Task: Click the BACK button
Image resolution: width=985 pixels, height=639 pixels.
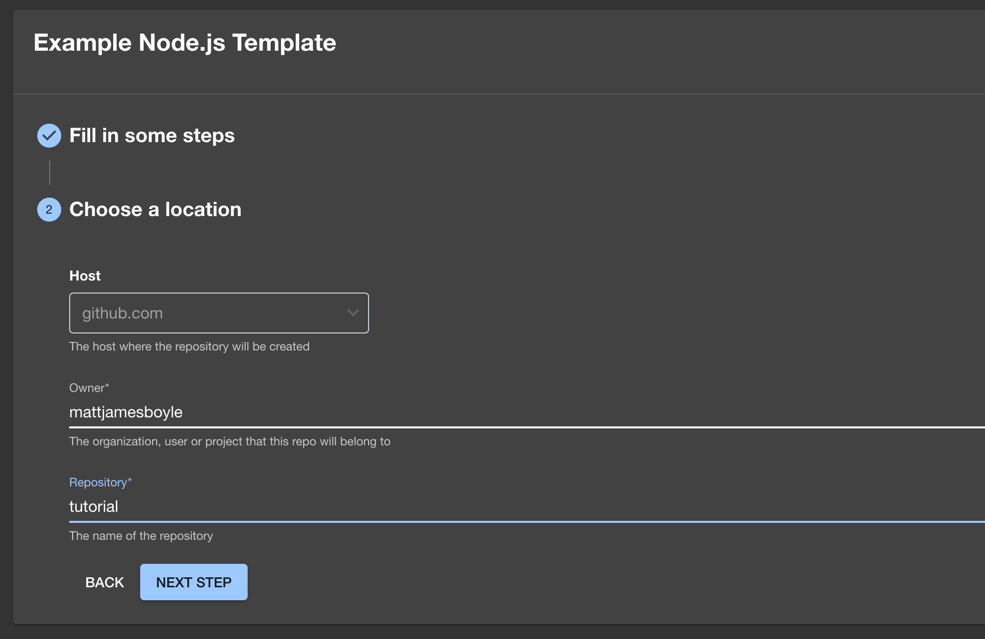Action: click(x=104, y=582)
